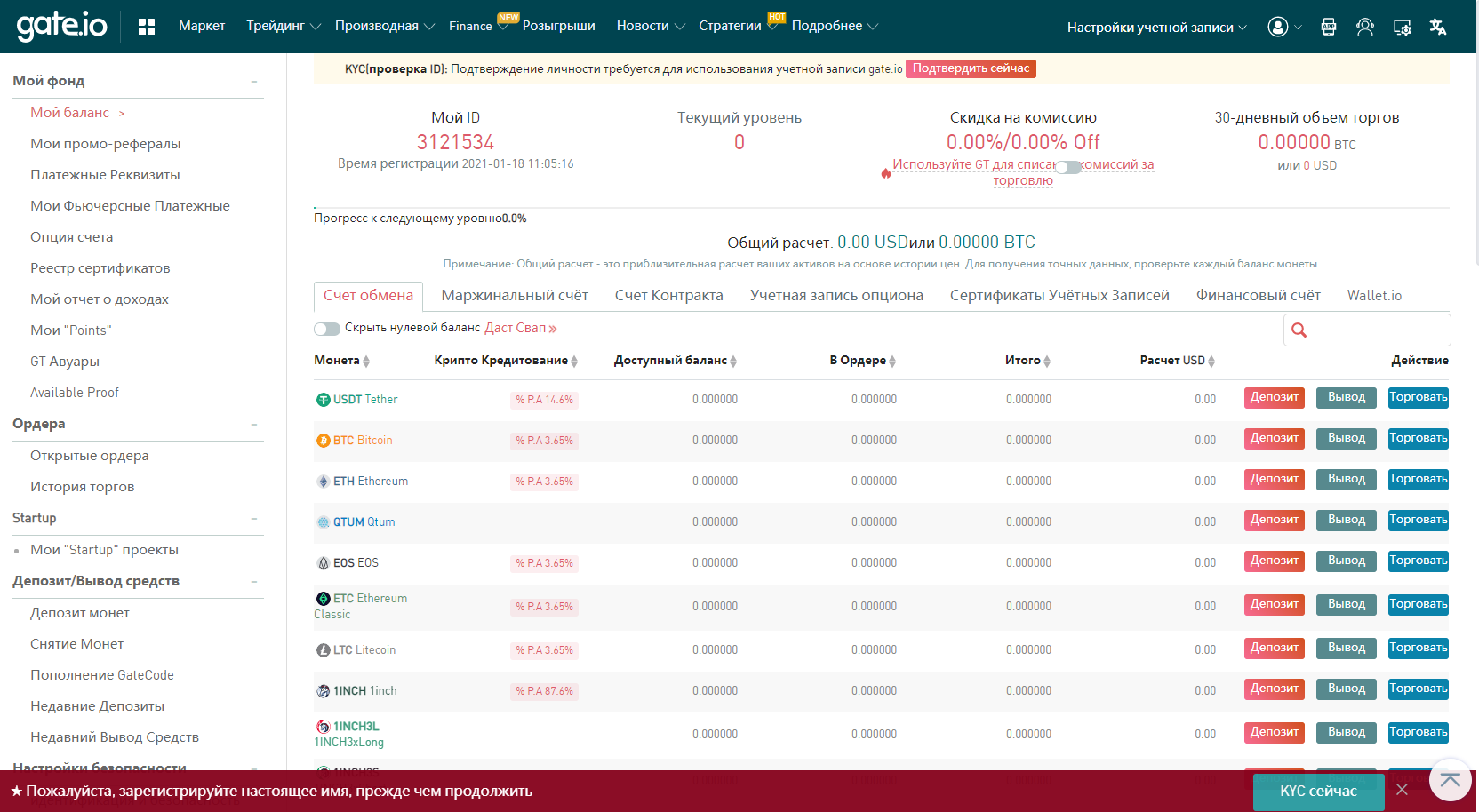Open the Finance dropdown menu
The image size is (1479, 812).
478,26
